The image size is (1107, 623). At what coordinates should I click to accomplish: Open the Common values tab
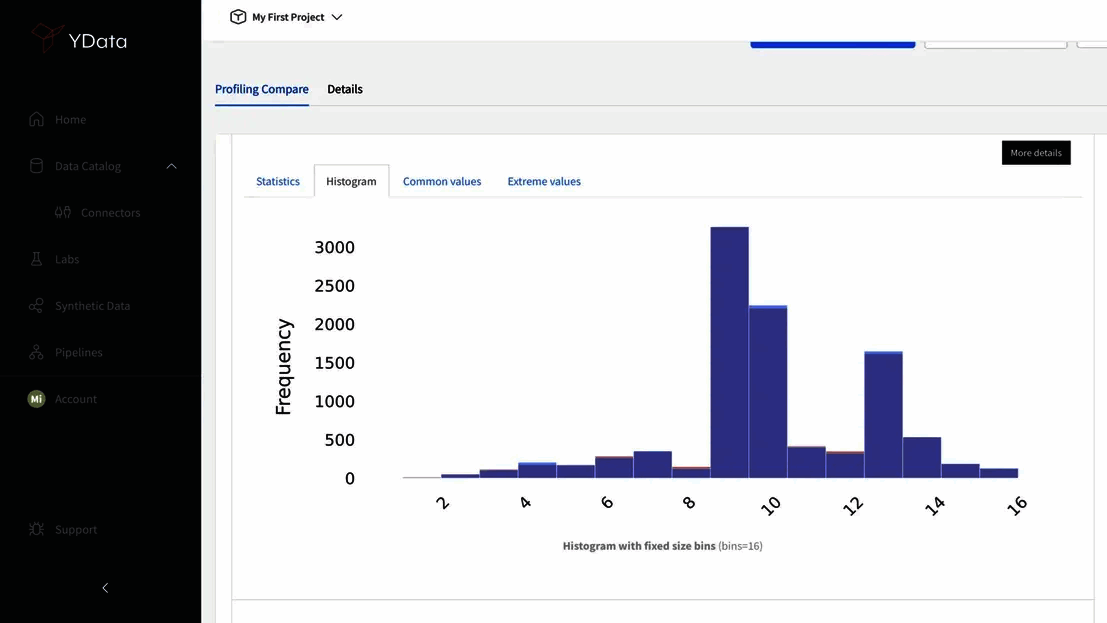click(442, 181)
